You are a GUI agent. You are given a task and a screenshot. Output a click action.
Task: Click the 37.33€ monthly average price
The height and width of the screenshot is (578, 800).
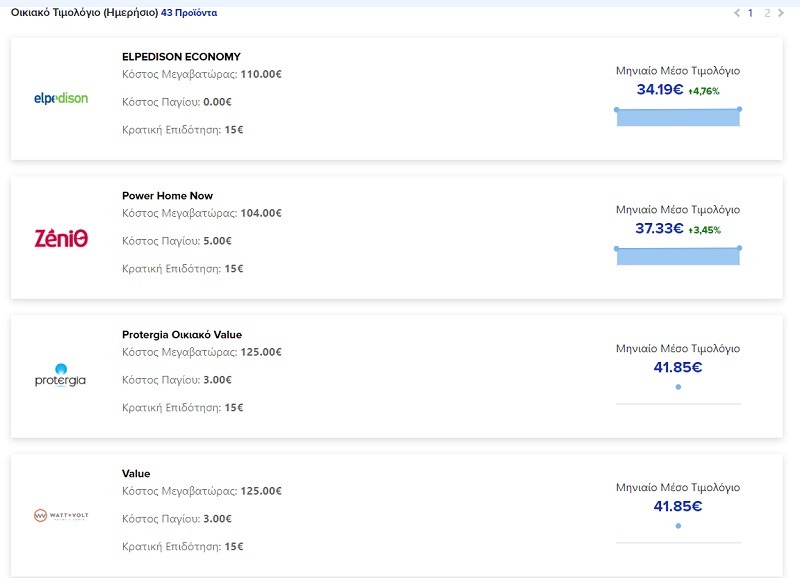pyautogui.click(x=659, y=229)
